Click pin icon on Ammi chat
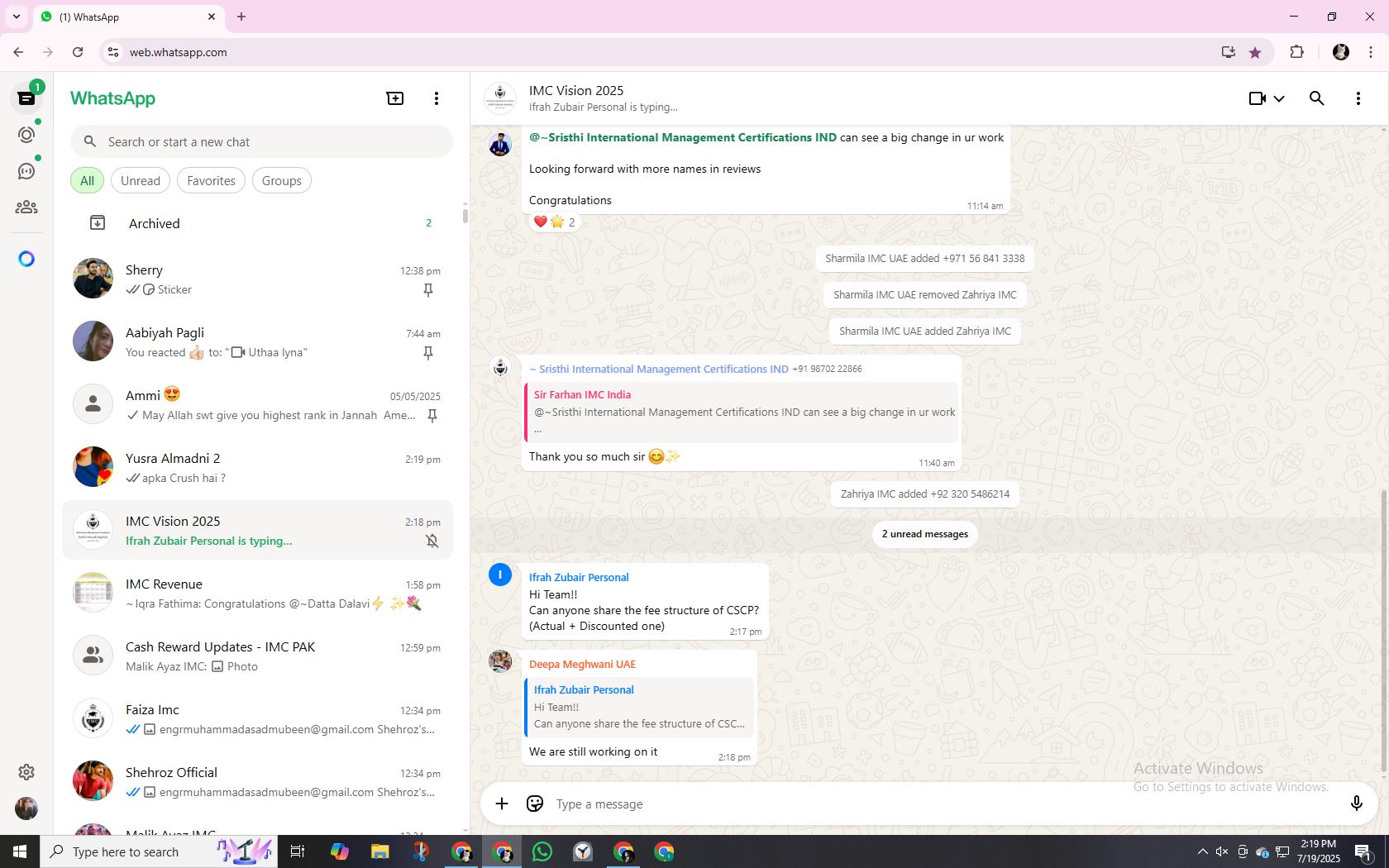The width and height of the screenshot is (1389, 868). 432,416
